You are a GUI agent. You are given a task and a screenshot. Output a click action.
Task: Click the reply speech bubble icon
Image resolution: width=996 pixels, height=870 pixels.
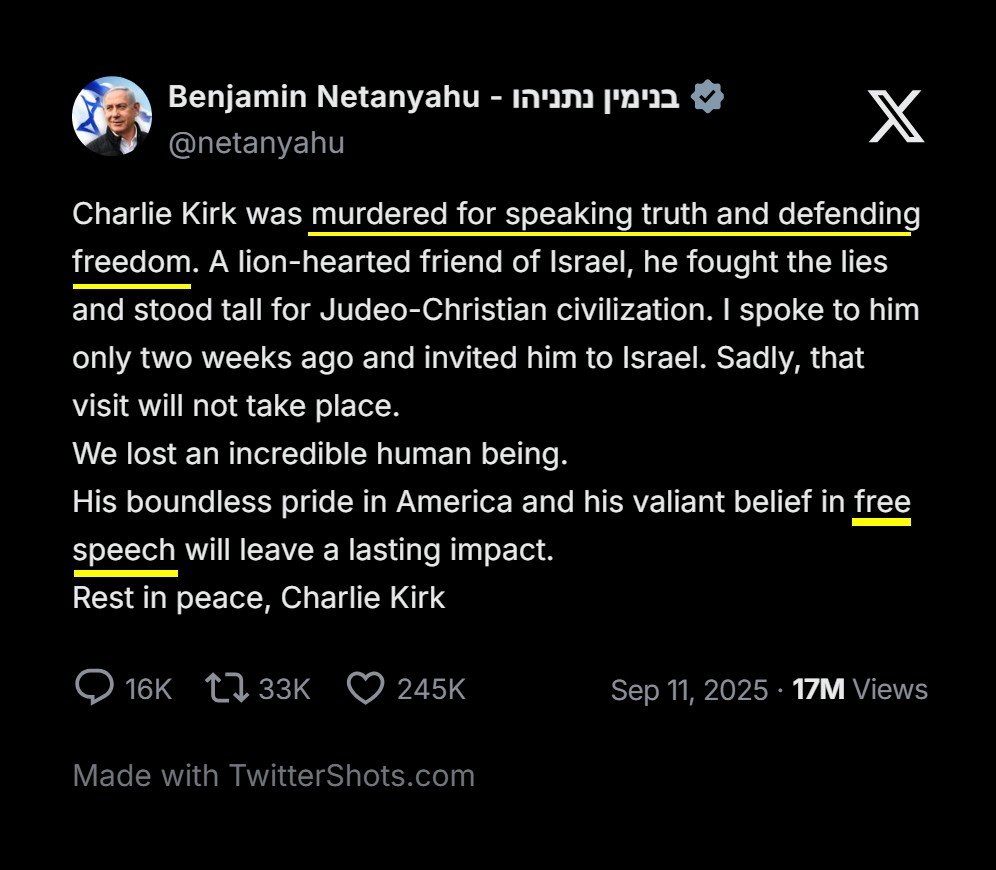click(x=95, y=688)
